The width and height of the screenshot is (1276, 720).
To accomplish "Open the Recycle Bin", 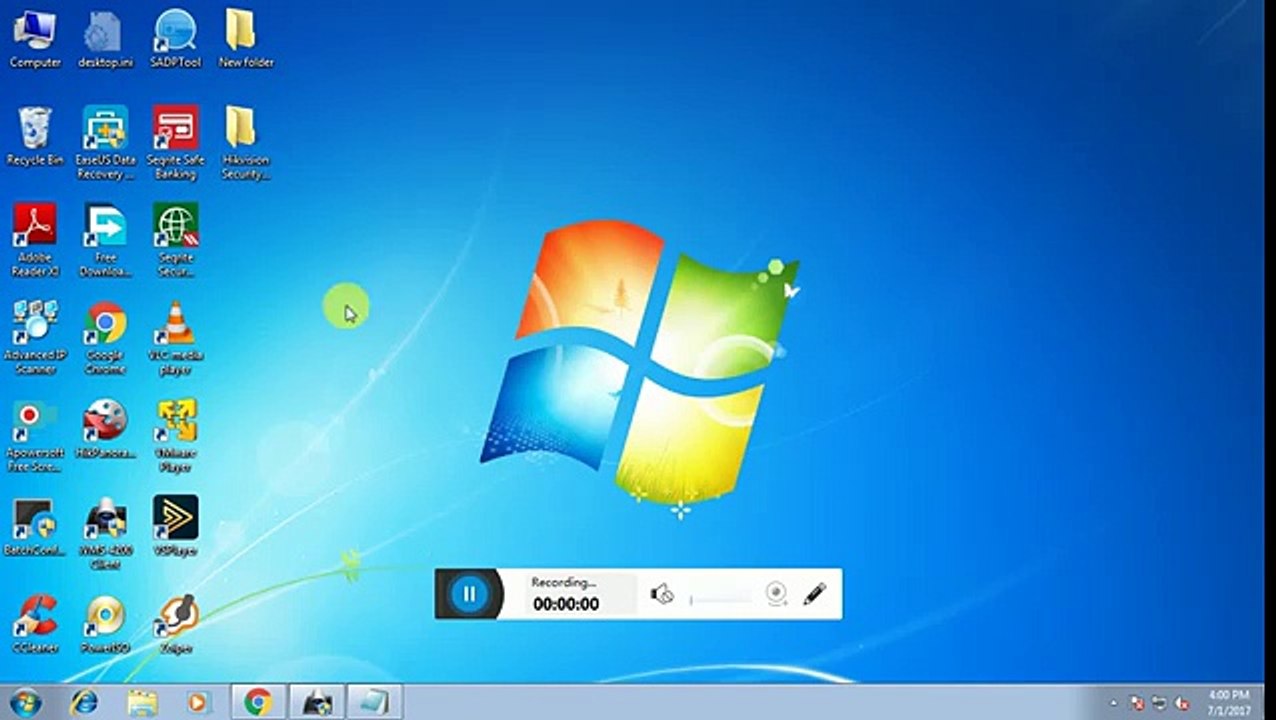I will (35, 136).
